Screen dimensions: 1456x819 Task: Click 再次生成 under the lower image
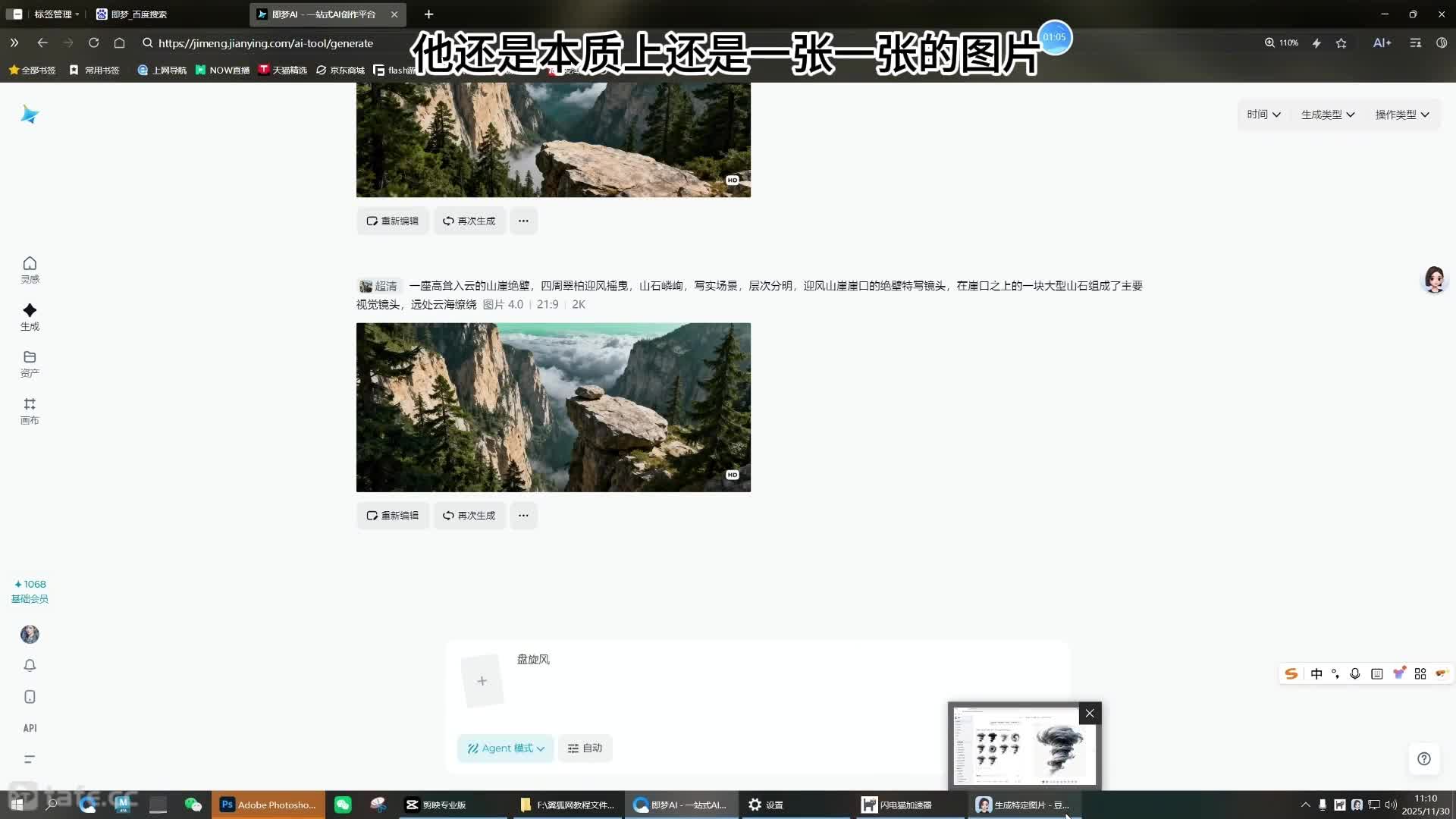pos(469,516)
